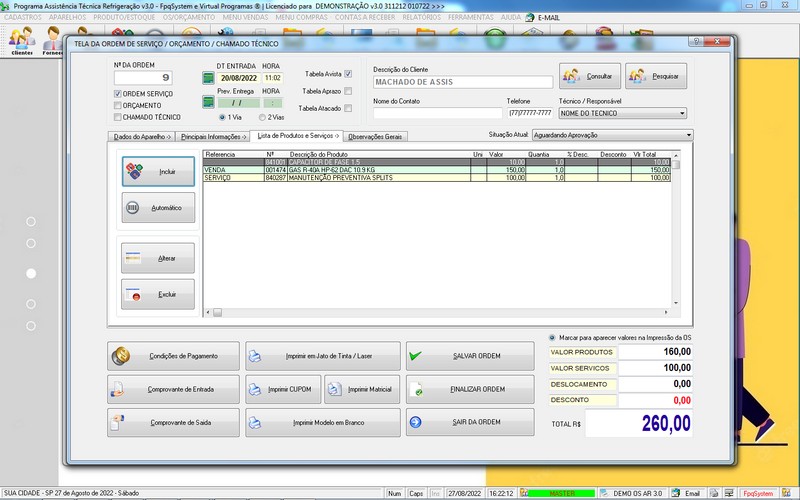Select GAS R-40A HP-62 DAC row
Image resolution: width=800 pixels, height=500 pixels.
click(x=437, y=170)
